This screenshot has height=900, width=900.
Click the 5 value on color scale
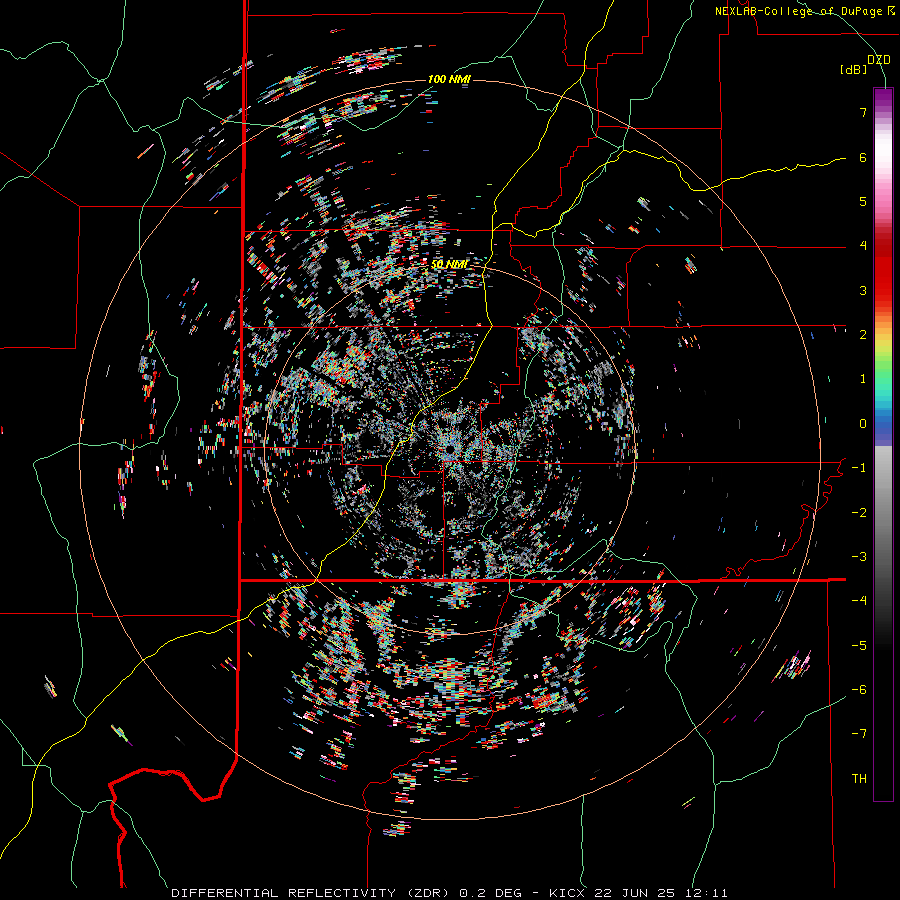[863, 201]
